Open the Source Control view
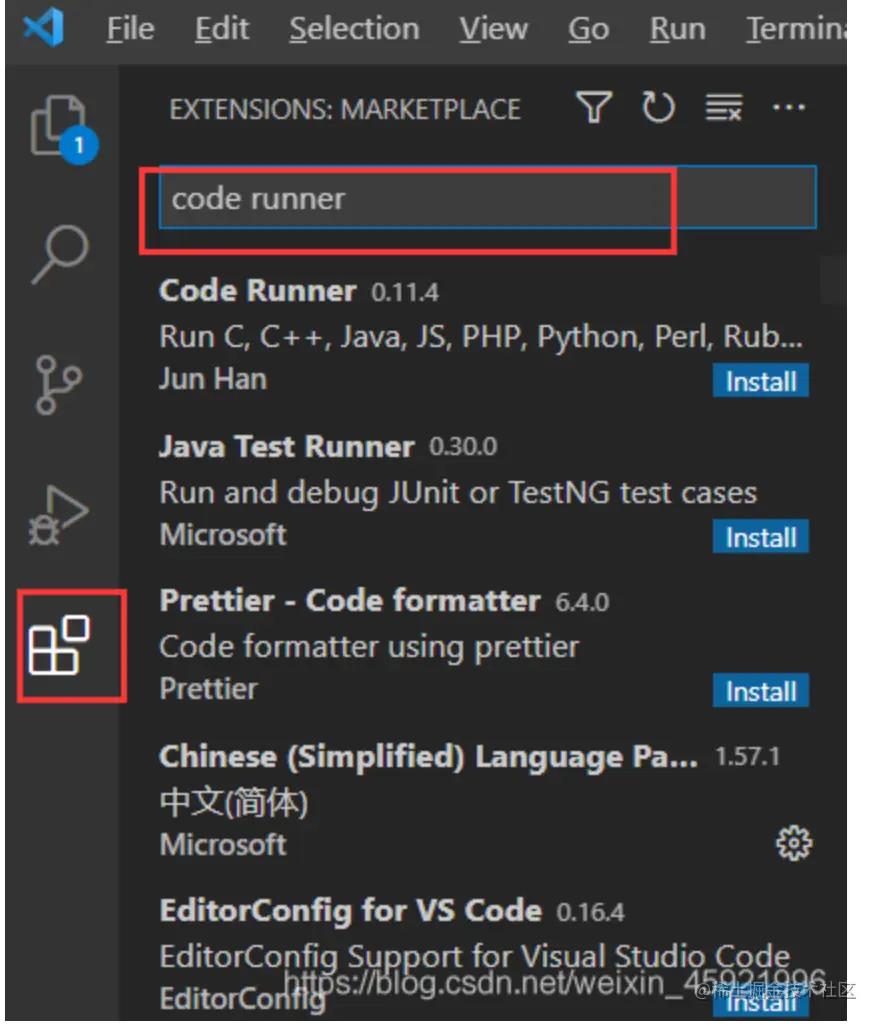Screen dimensions: 884x1029 59,385
